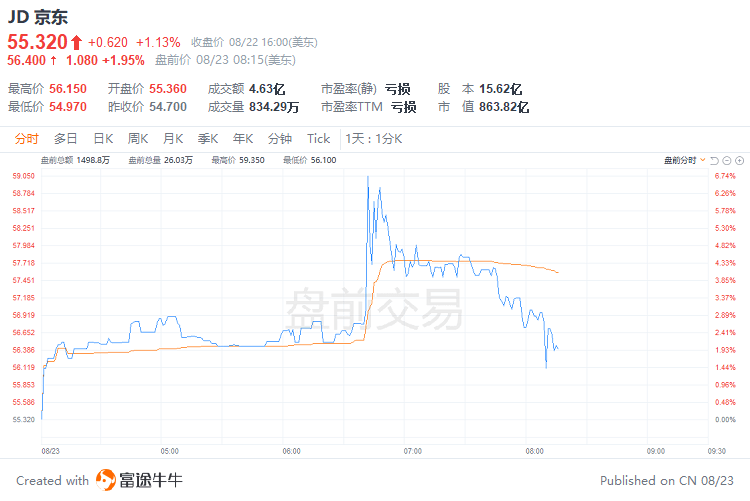Click the Futu 富途牛牛 logo icon

(x=106, y=480)
